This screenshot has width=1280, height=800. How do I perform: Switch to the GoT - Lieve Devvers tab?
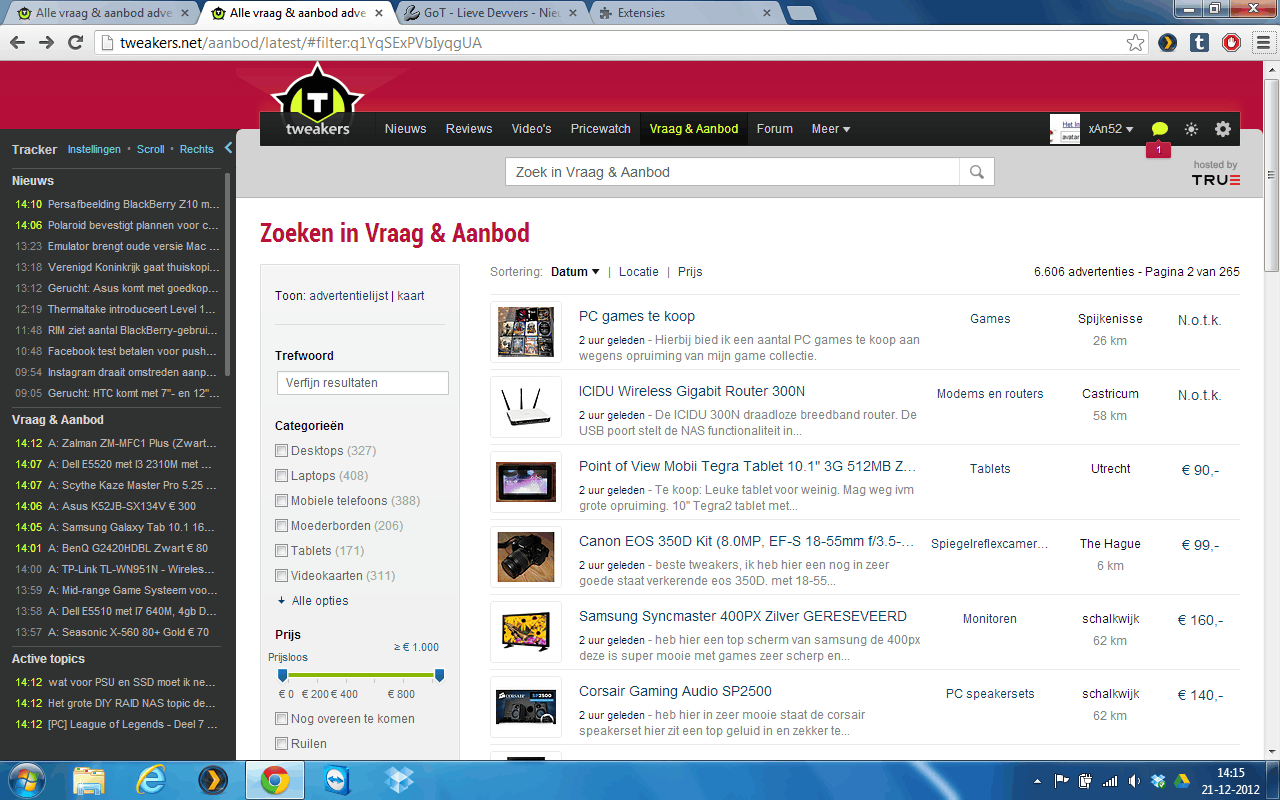[492, 13]
